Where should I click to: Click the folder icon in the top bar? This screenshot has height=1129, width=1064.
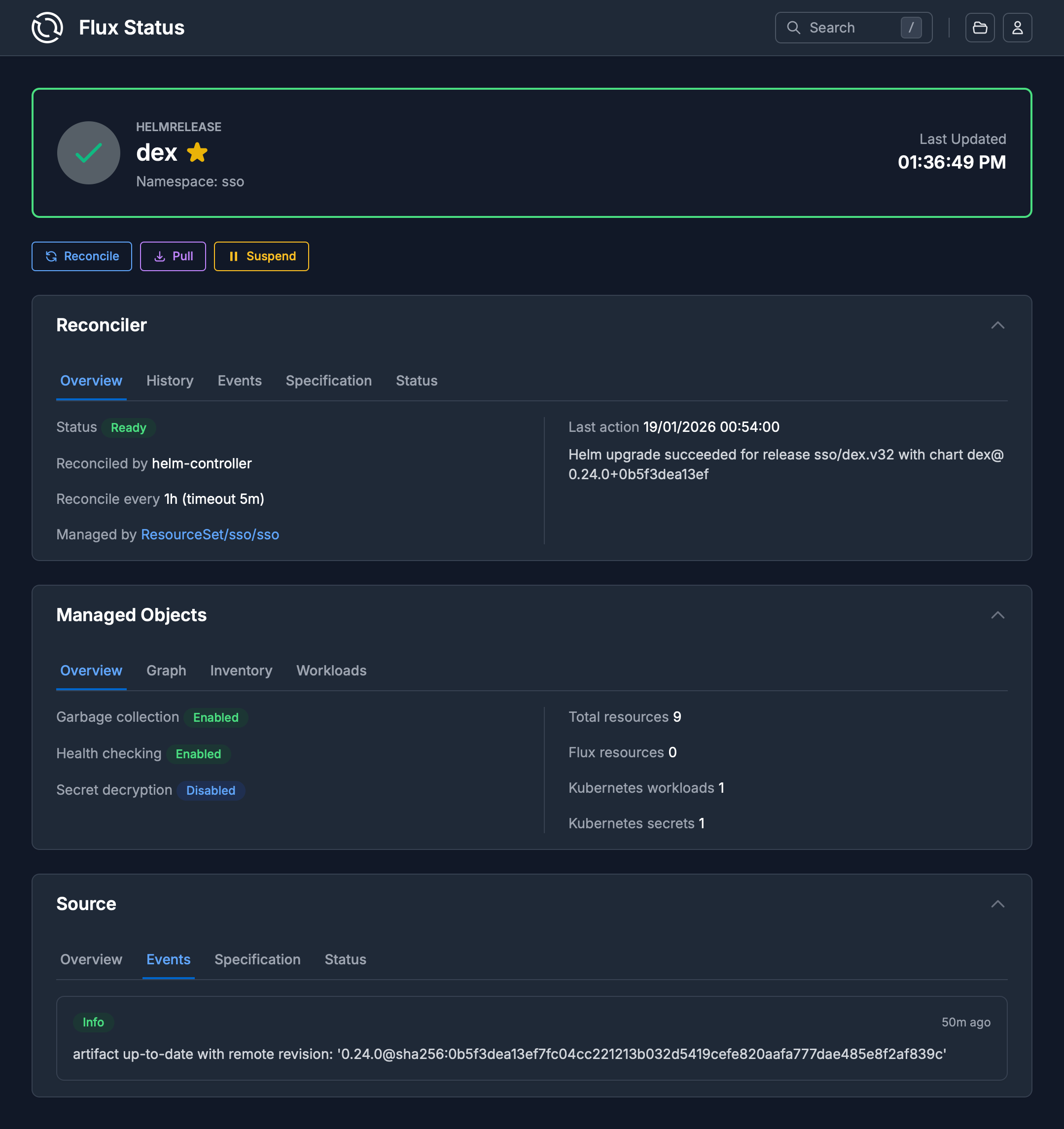pyautogui.click(x=980, y=27)
